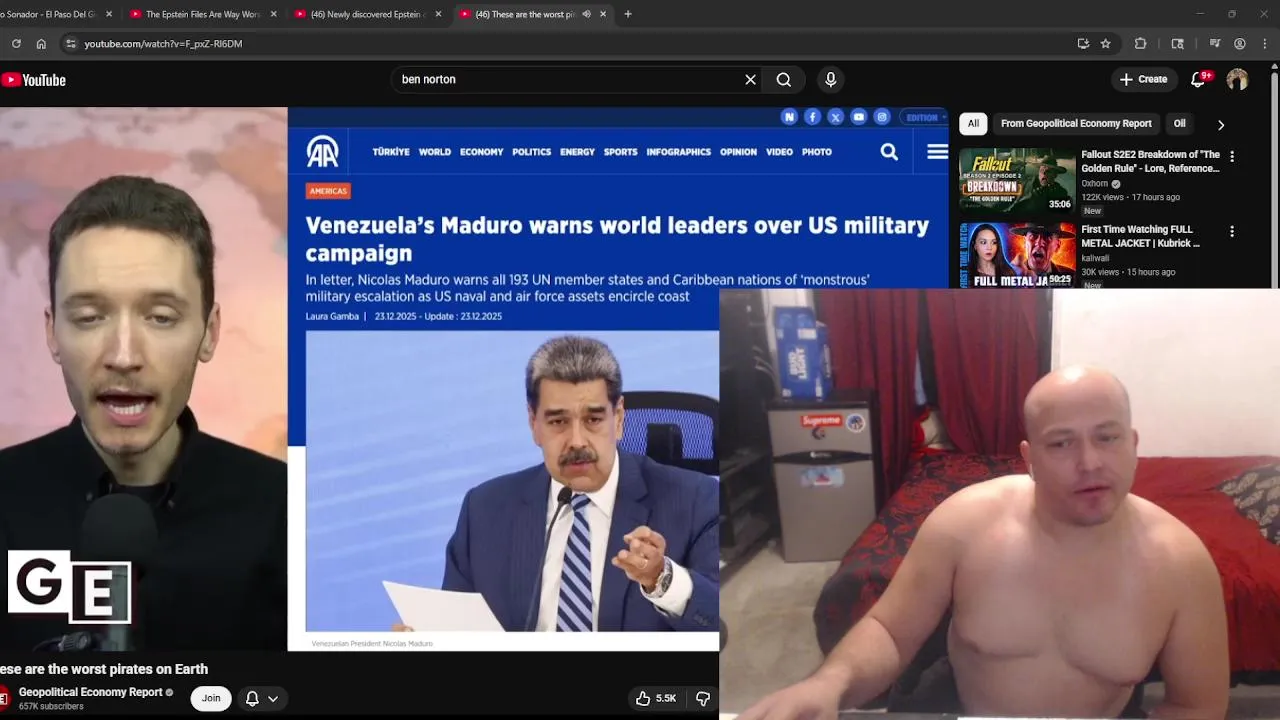Click the Join channel button
This screenshot has height=720, width=1280.
[x=211, y=698]
